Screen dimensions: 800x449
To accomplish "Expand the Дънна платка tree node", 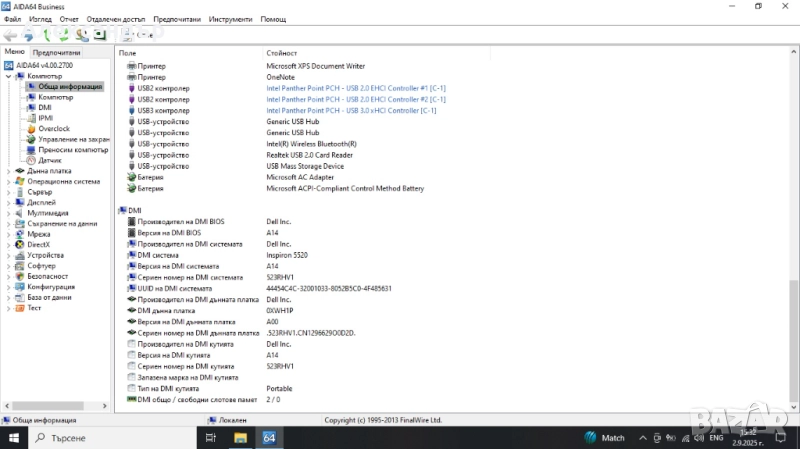I will tap(9, 171).
